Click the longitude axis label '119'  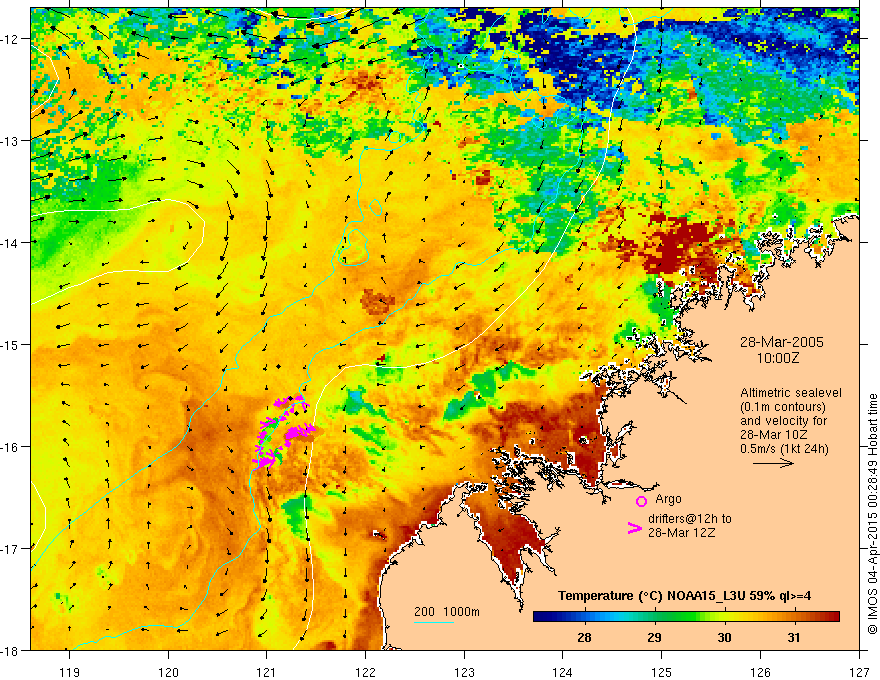click(70, 672)
